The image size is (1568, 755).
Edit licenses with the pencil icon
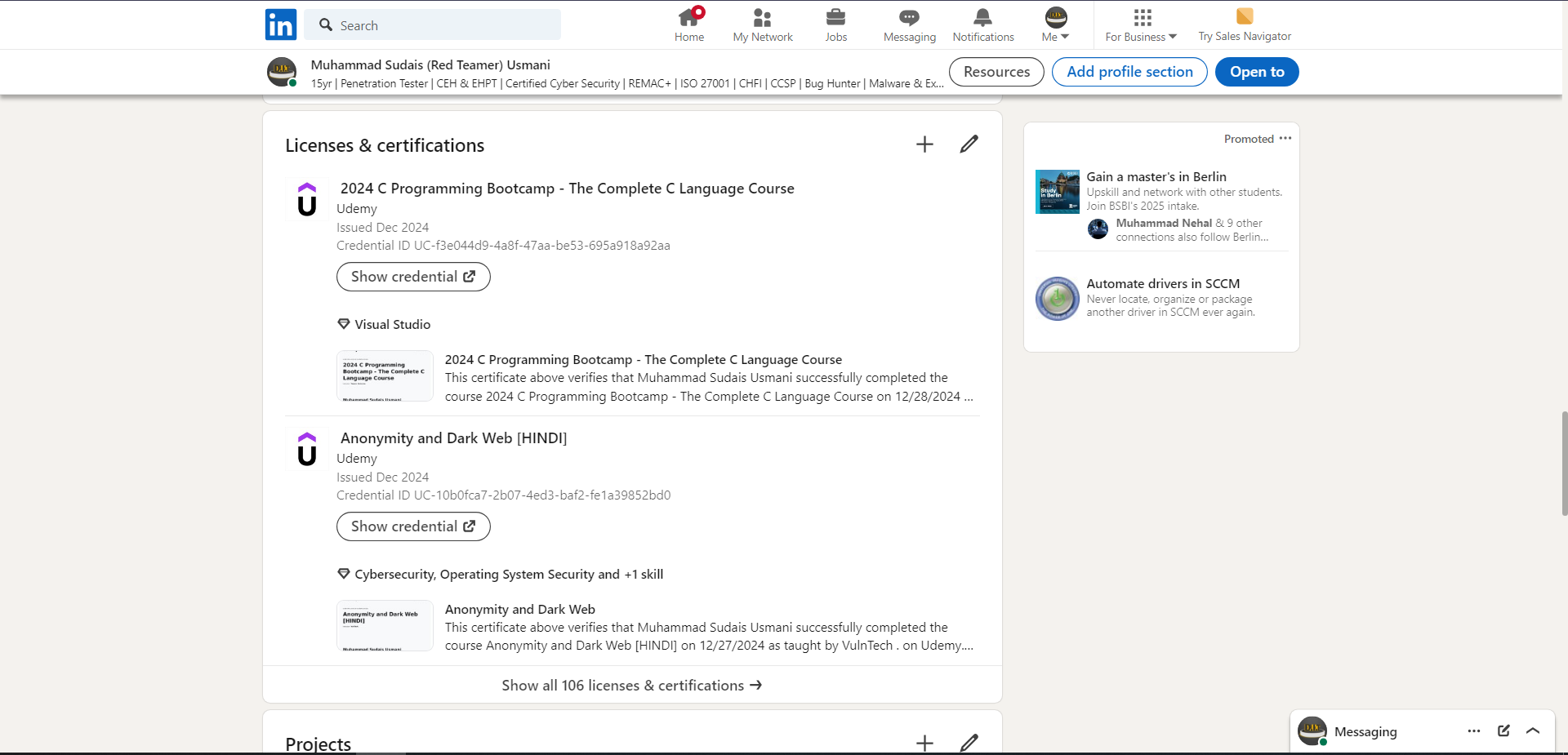point(969,144)
